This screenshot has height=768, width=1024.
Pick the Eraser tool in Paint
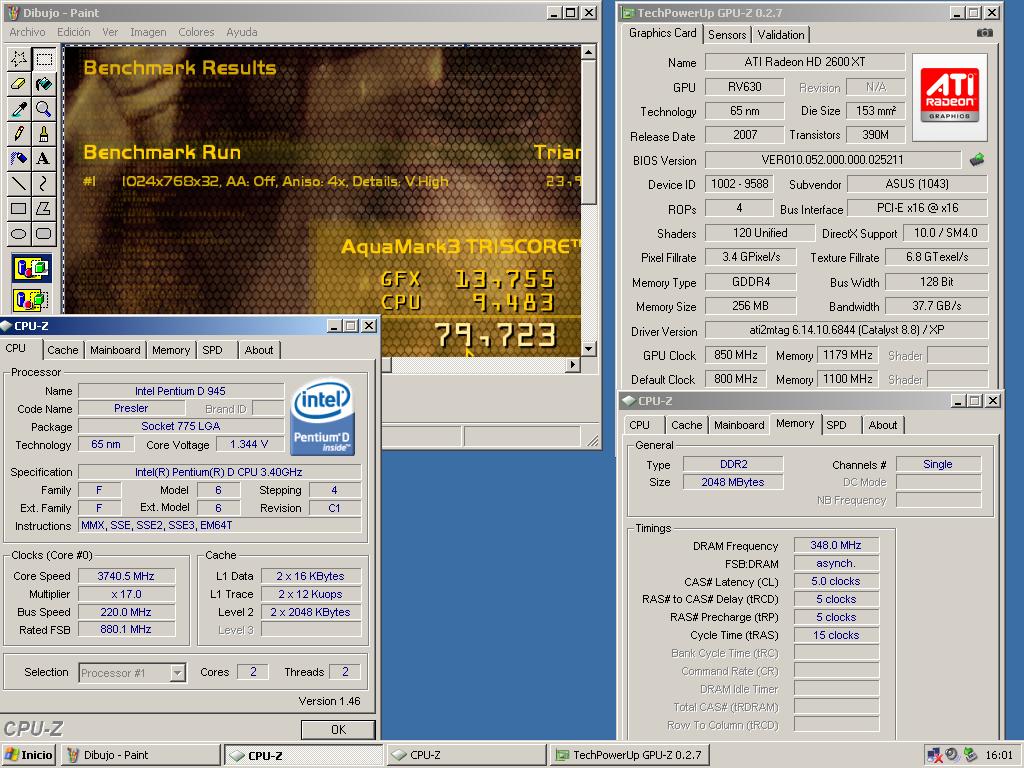(x=18, y=84)
